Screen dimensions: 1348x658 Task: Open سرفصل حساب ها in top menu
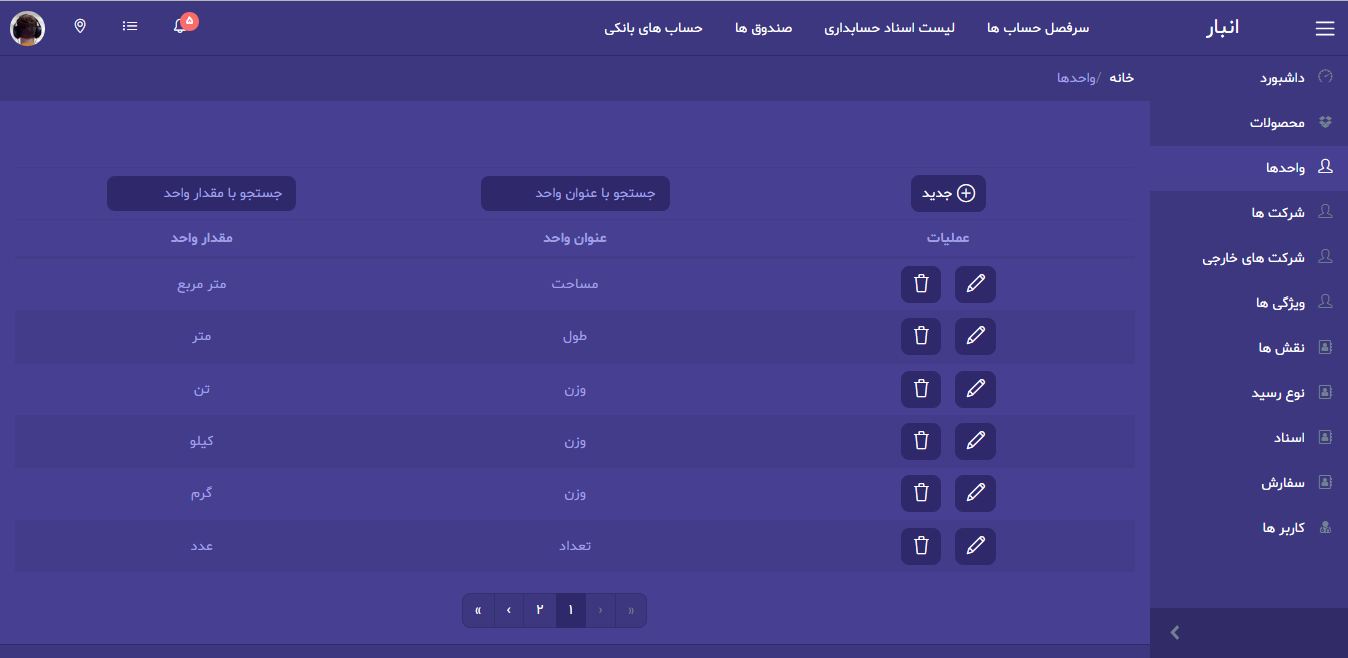pos(1038,28)
